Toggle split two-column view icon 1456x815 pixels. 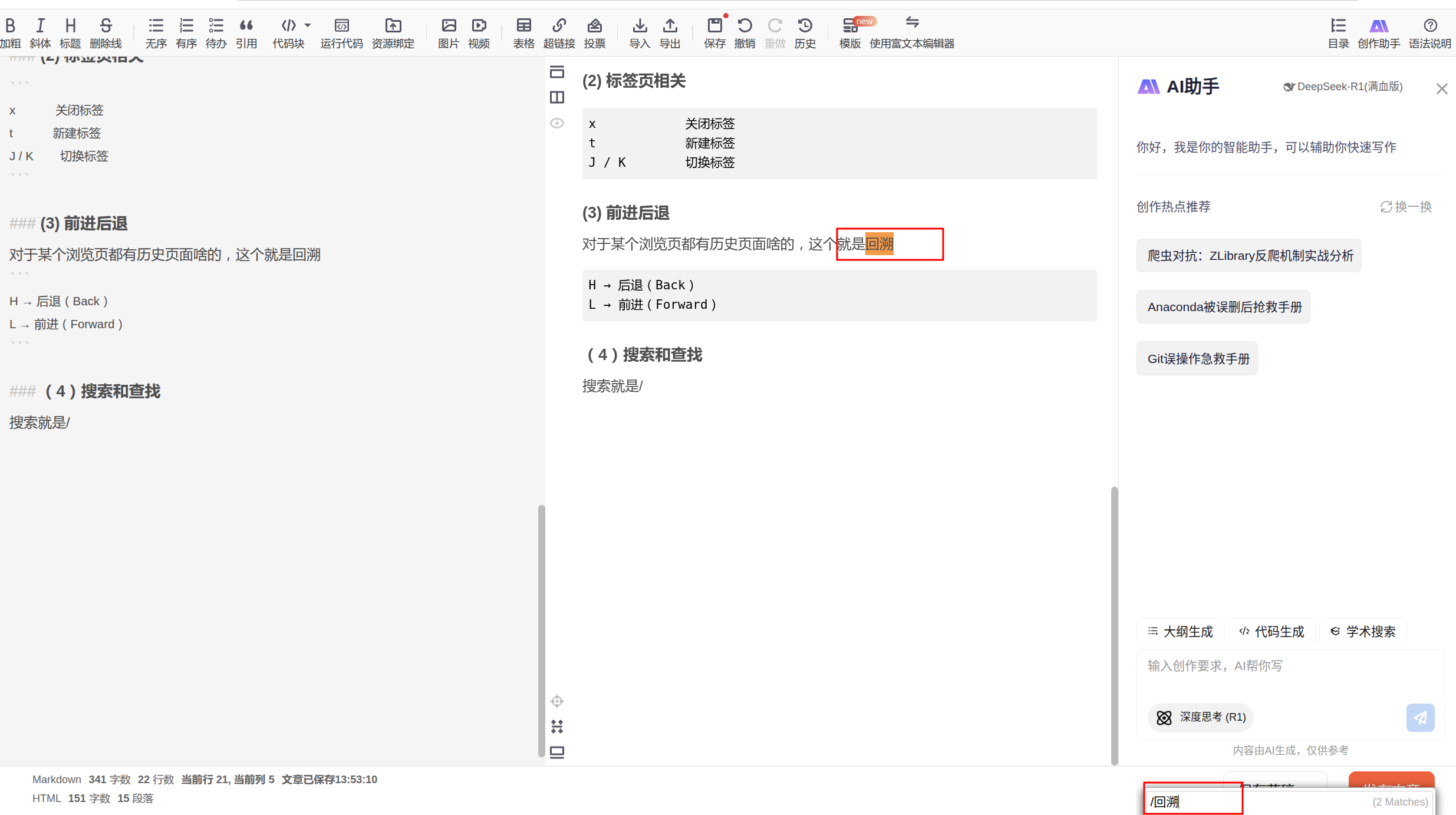(557, 97)
